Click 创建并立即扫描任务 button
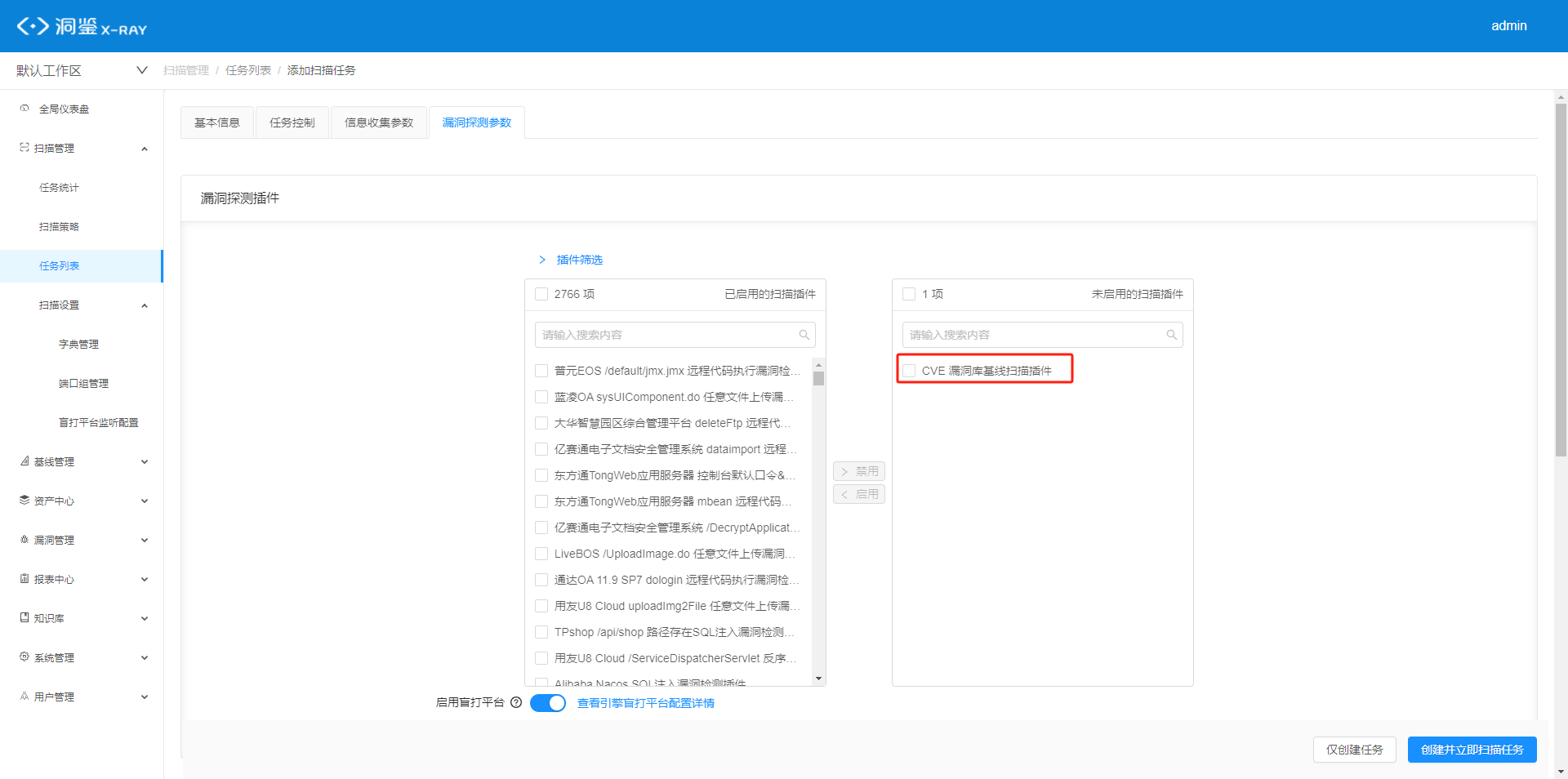This screenshot has width=1568, height=779. (1472, 750)
